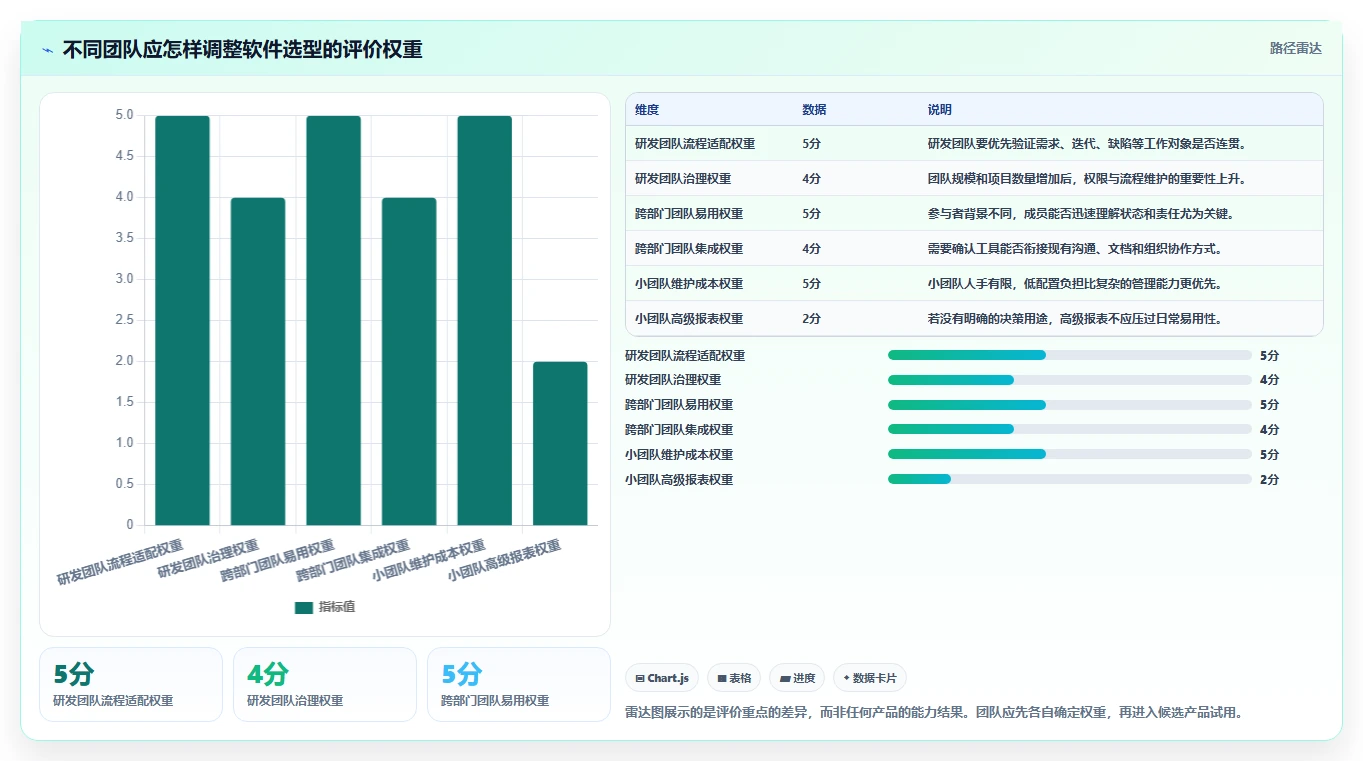Click the blue icon beside the page title
Image resolution: width=1363 pixels, height=761 pixels.
48,50
